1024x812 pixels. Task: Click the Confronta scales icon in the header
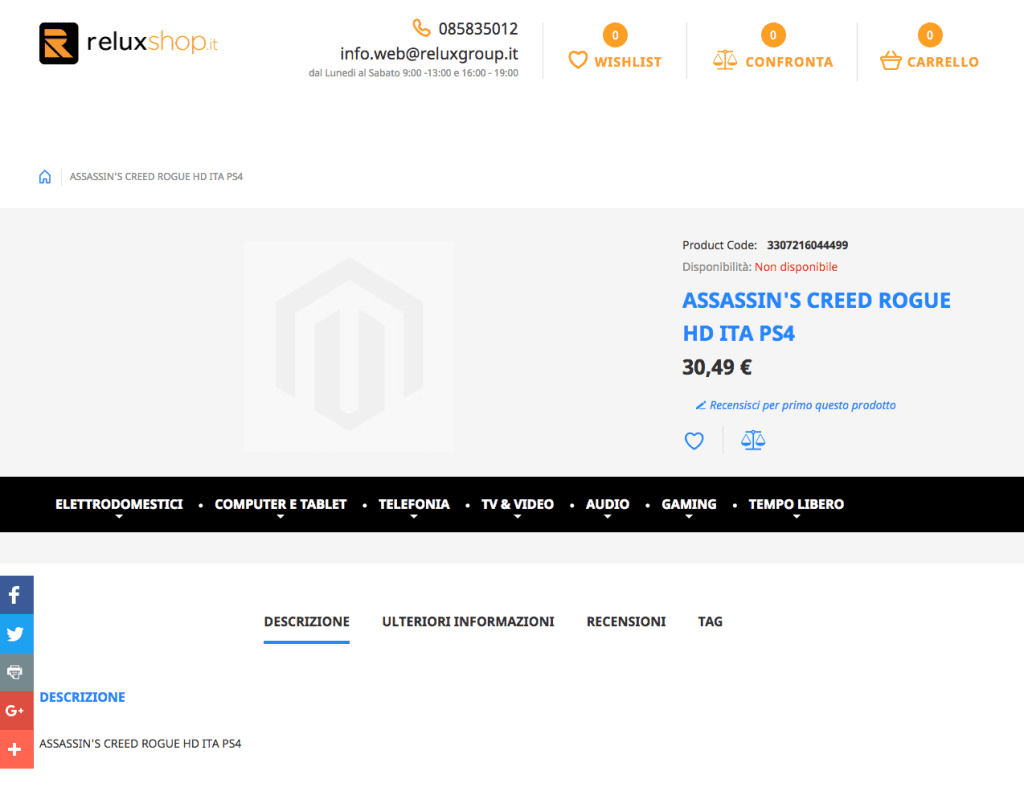pyautogui.click(x=724, y=59)
